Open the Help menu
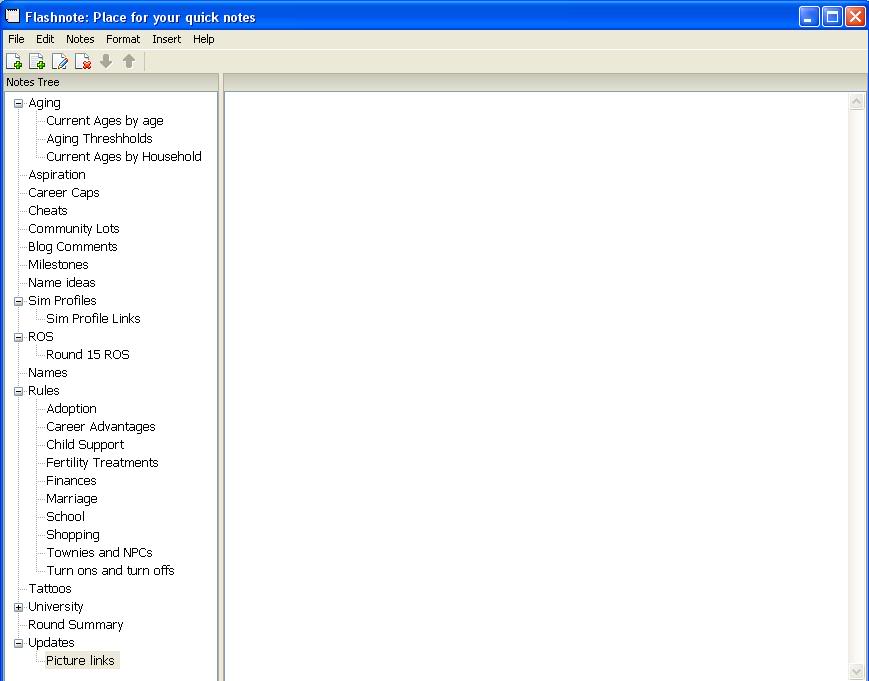Image resolution: width=869 pixels, height=681 pixels. tap(203, 39)
